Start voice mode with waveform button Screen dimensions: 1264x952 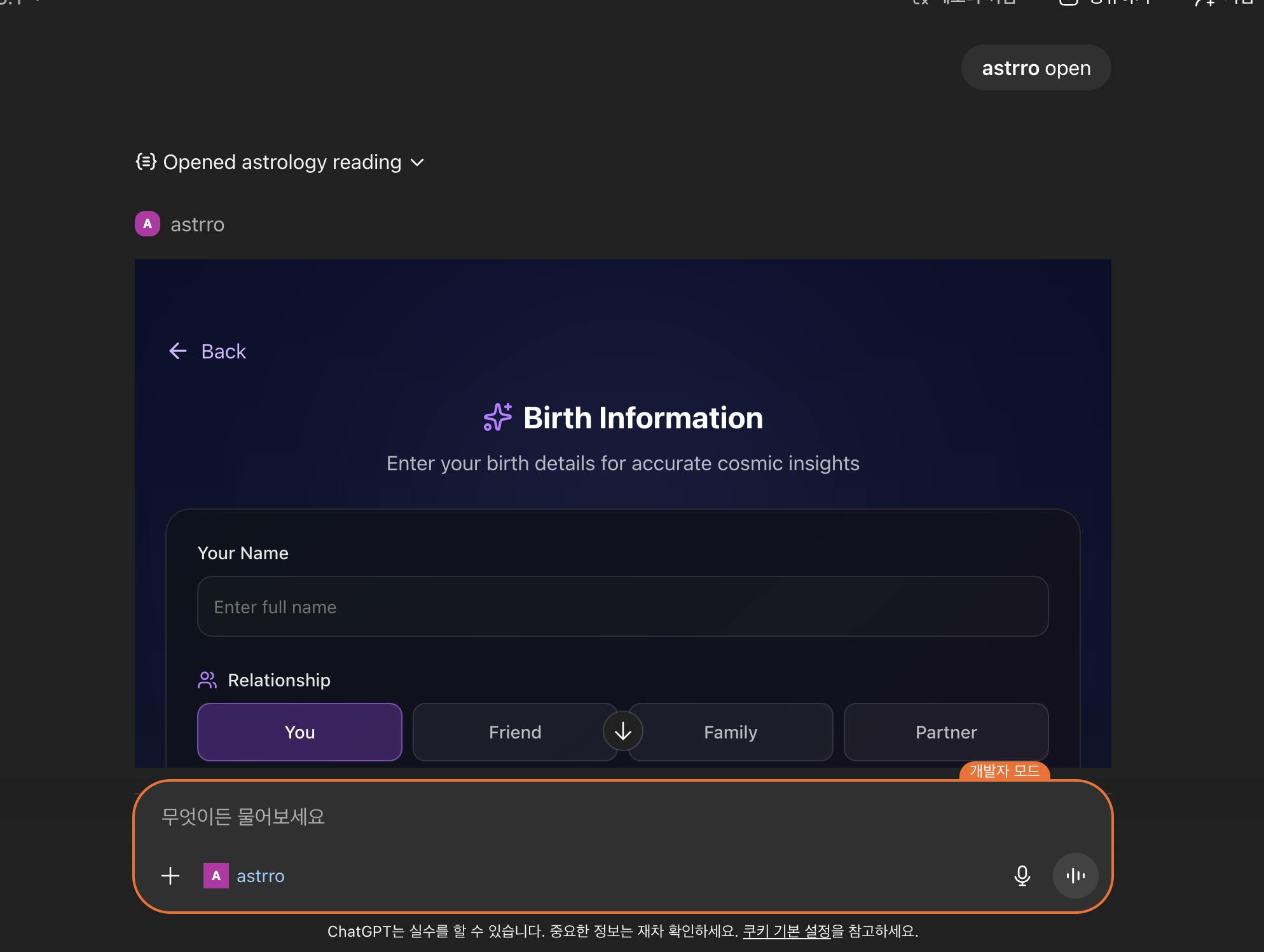[1075, 876]
